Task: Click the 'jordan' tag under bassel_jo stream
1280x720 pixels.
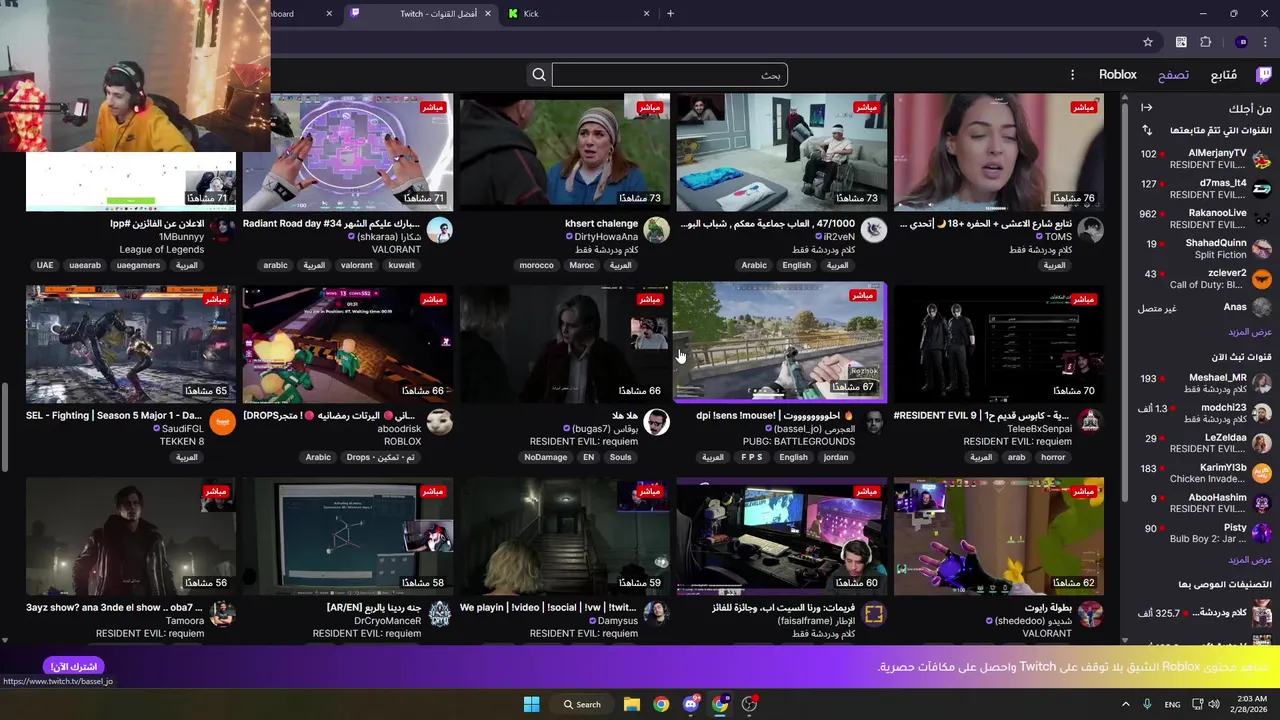Action: point(836,457)
